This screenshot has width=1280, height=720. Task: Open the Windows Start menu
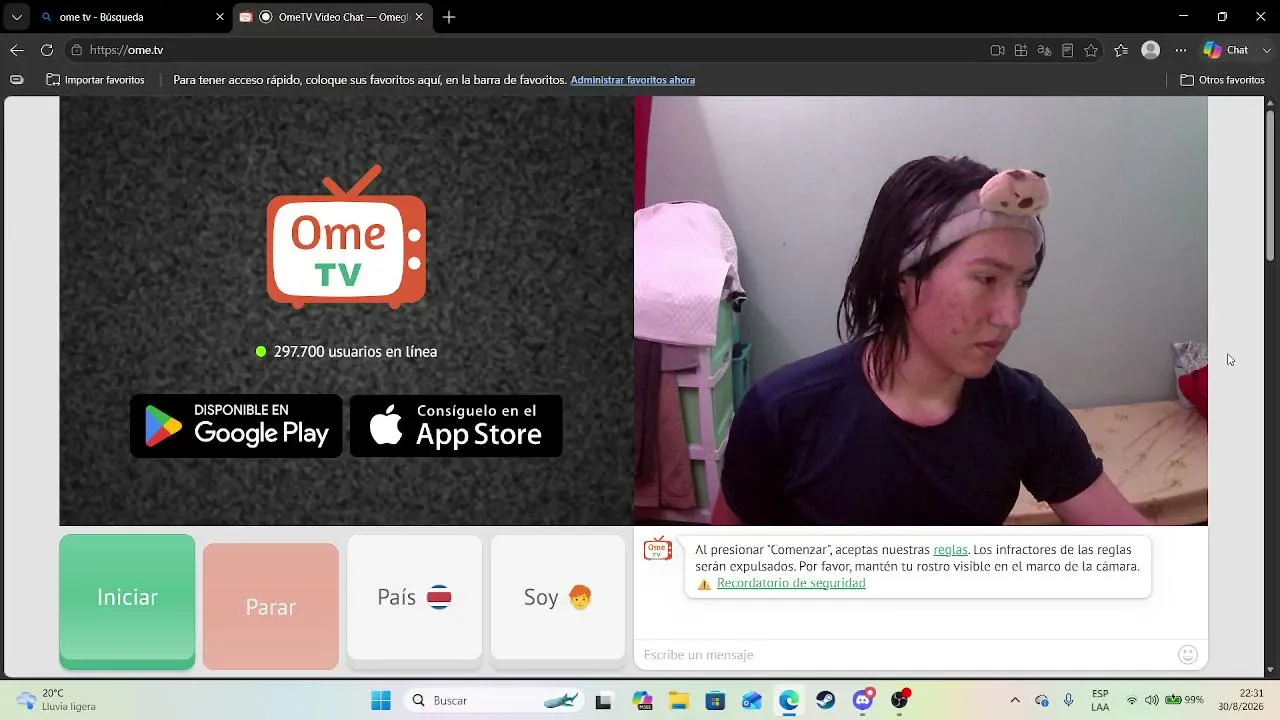click(x=381, y=700)
